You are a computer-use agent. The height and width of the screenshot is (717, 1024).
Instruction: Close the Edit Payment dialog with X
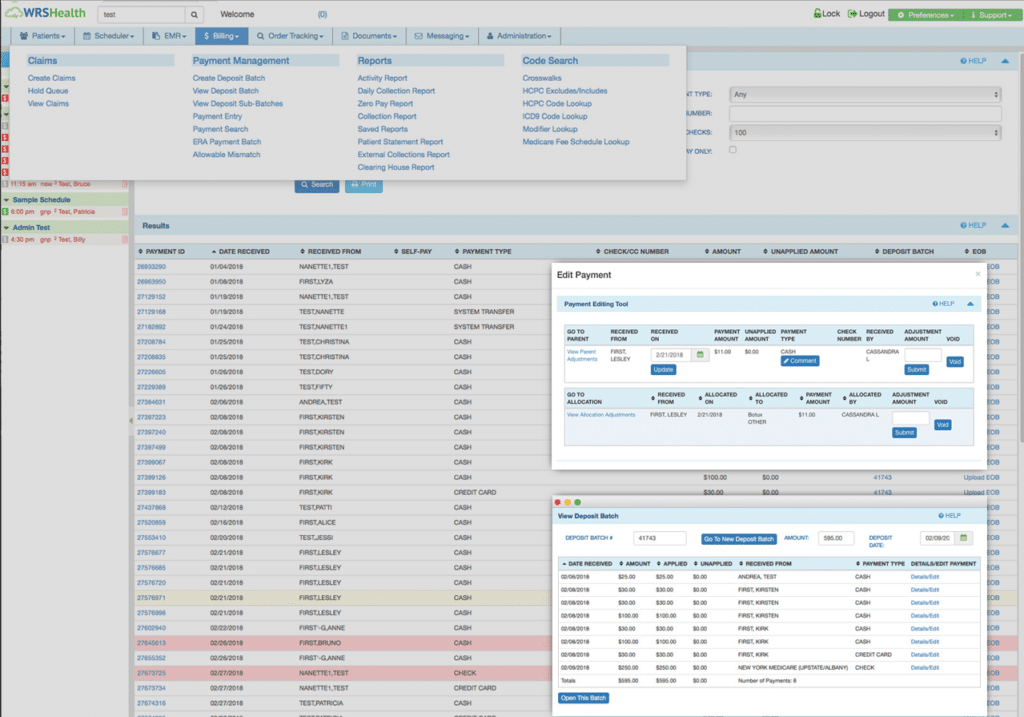pyautogui.click(x=978, y=274)
